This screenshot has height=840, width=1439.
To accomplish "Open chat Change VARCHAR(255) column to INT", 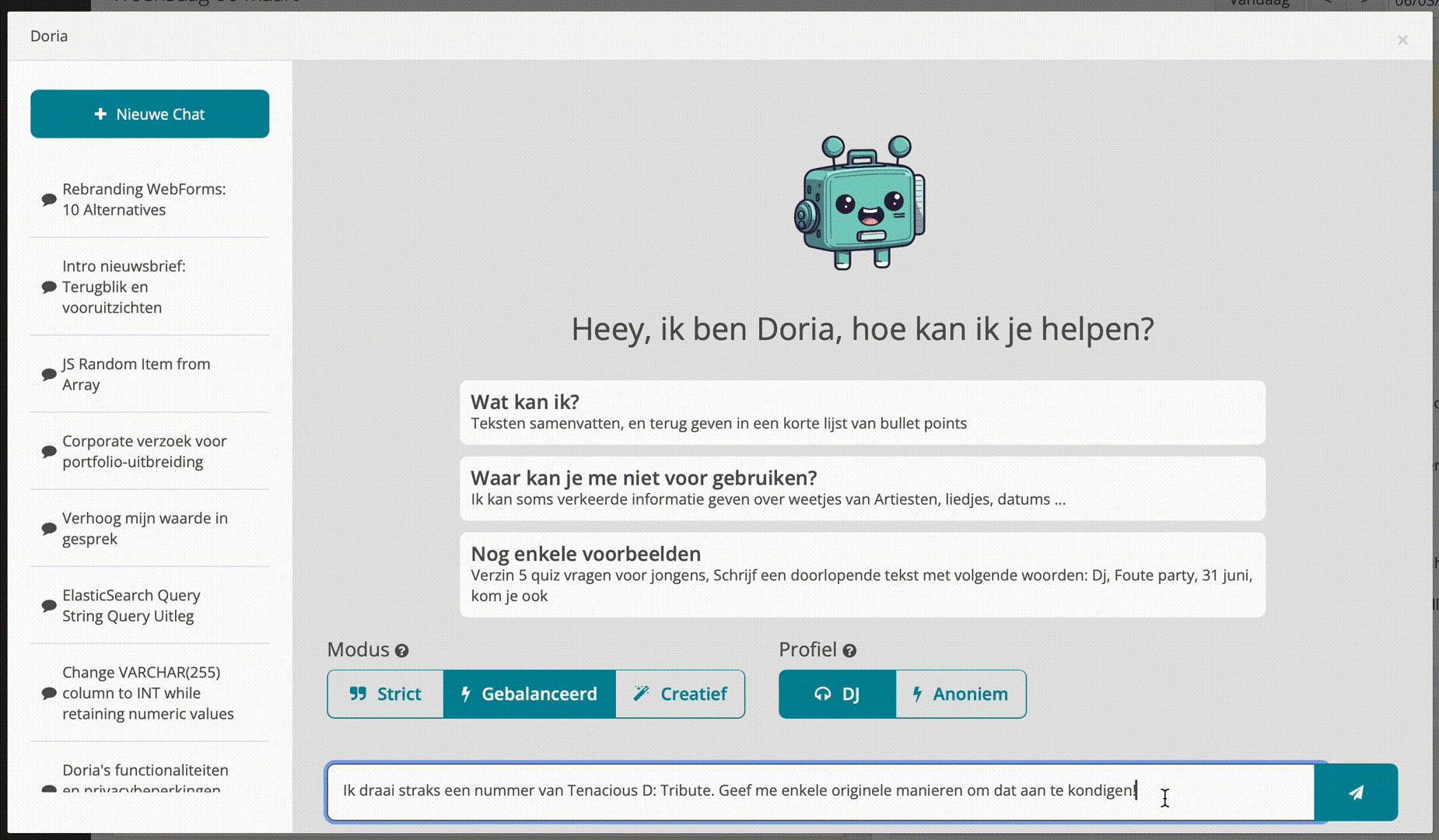I will coord(150,693).
